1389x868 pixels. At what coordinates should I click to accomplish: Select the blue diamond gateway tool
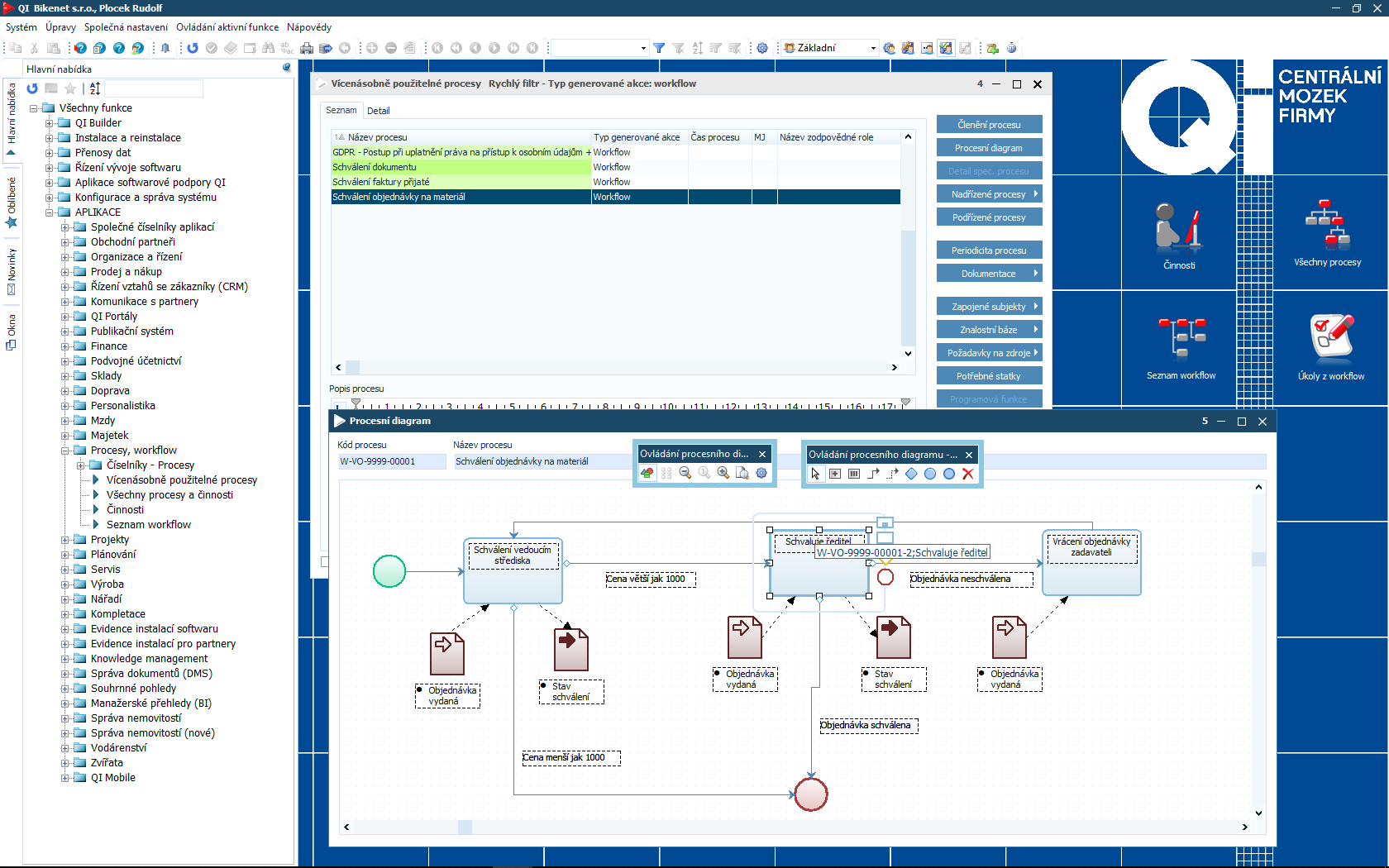911,474
